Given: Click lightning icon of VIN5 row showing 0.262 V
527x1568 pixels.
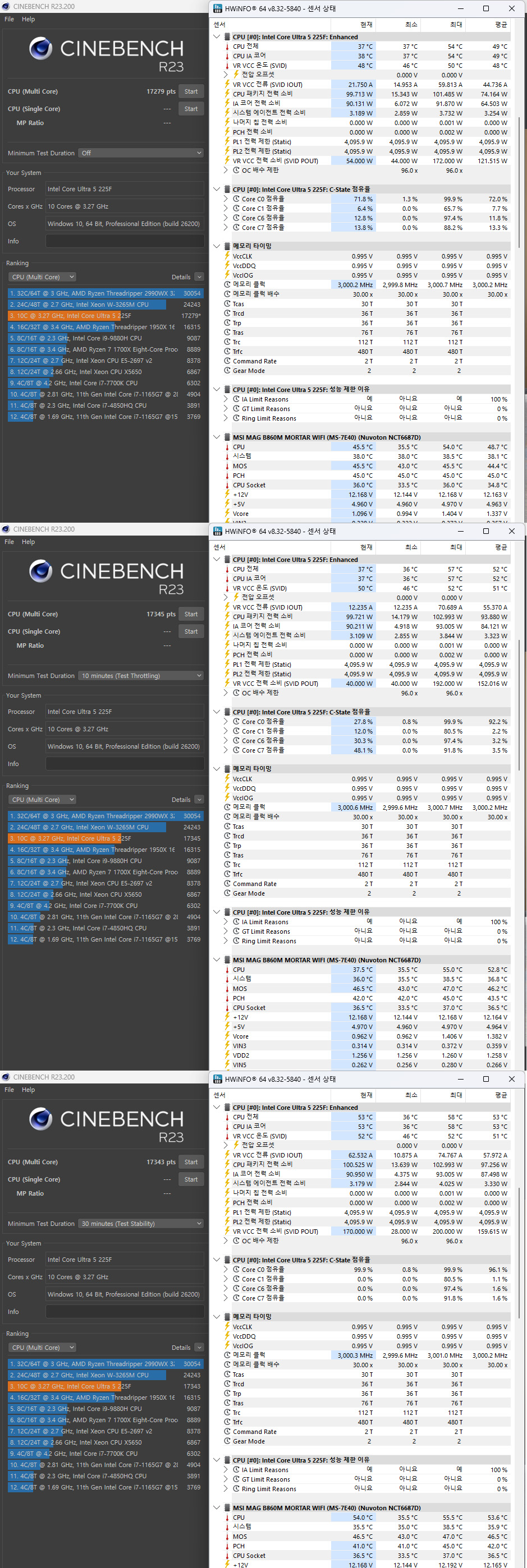Looking at the screenshot, I should [227, 1065].
